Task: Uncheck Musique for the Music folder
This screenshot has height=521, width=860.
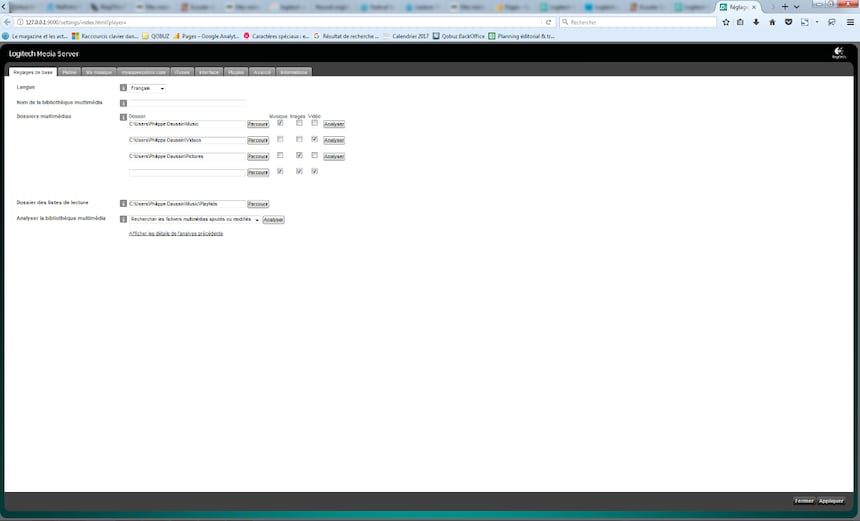Action: (x=280, y=123)
